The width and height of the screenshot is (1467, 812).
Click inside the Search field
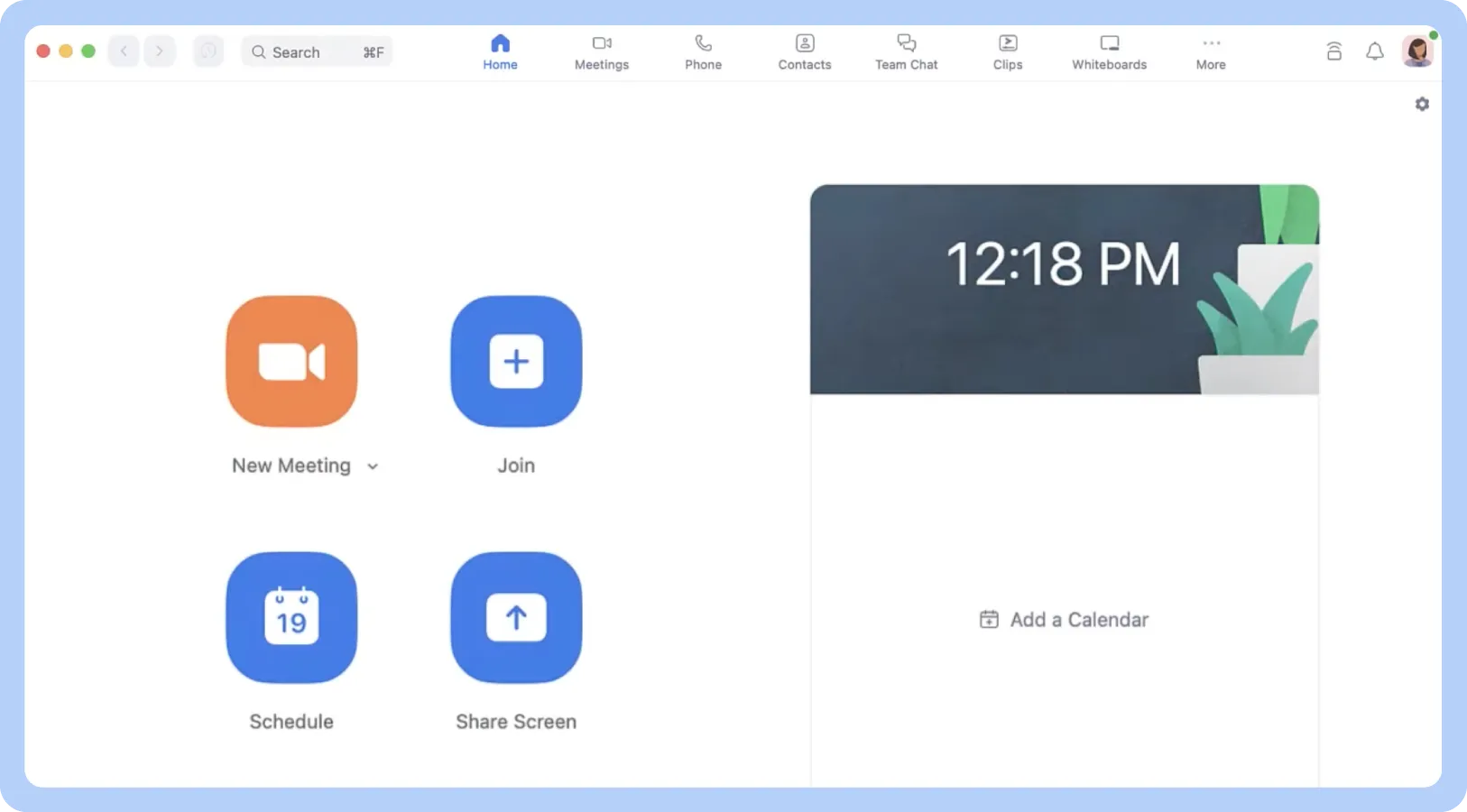307,51
